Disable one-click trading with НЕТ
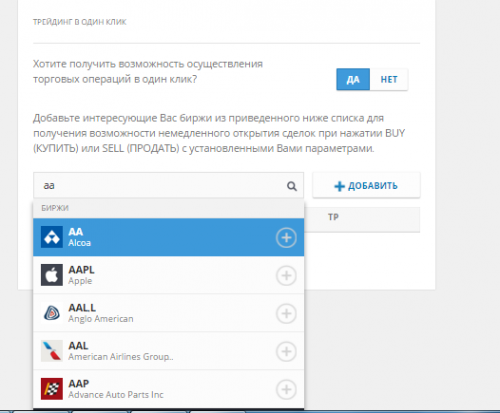This screenshot has height=413, width=500. [x=389, y=79]
